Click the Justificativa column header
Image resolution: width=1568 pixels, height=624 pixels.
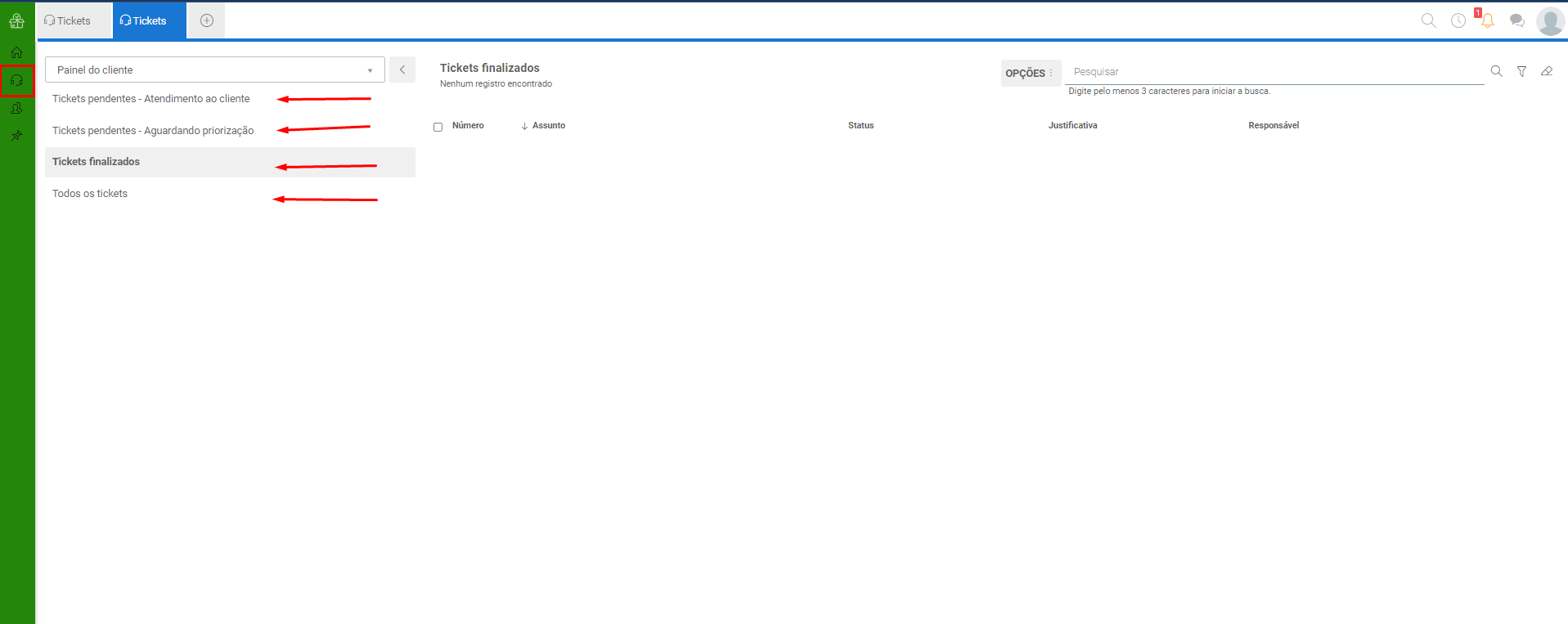pyautogui.click(x=1072, y=125)
